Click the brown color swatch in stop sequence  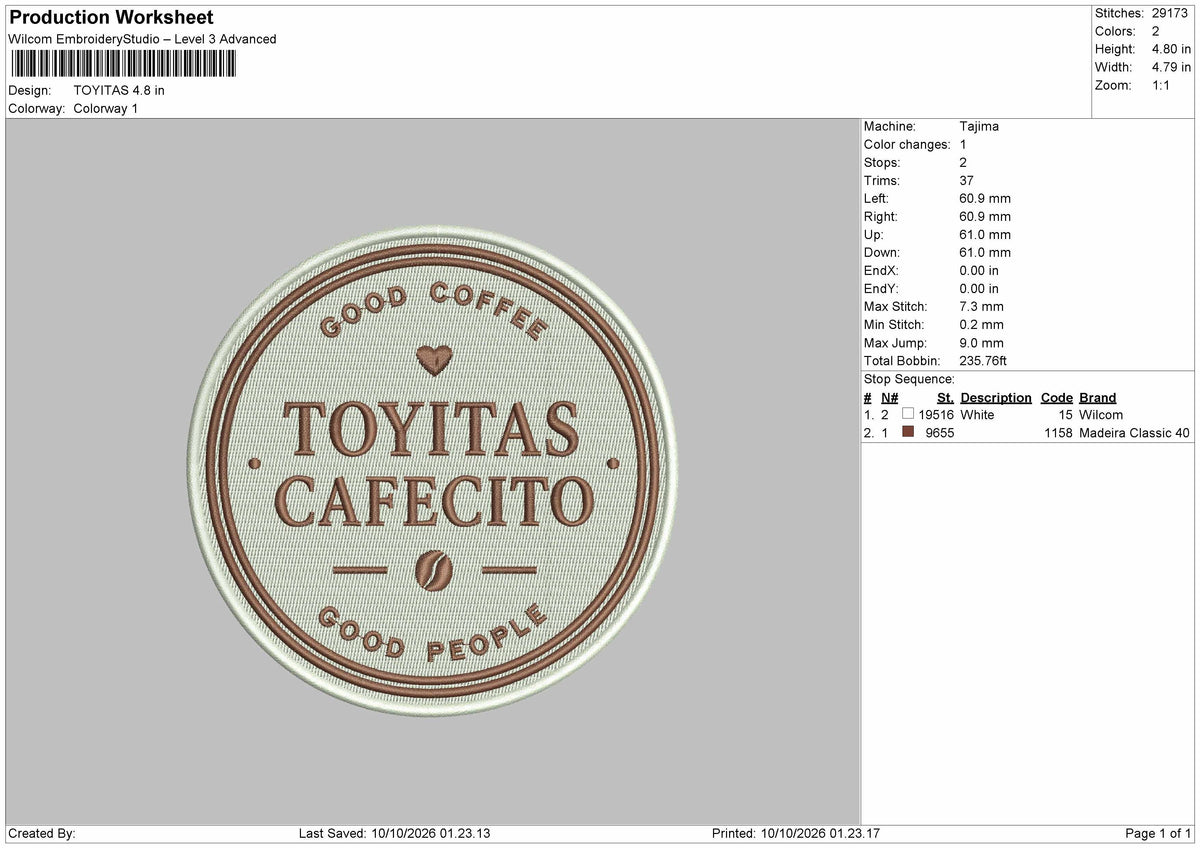point(908,433)
